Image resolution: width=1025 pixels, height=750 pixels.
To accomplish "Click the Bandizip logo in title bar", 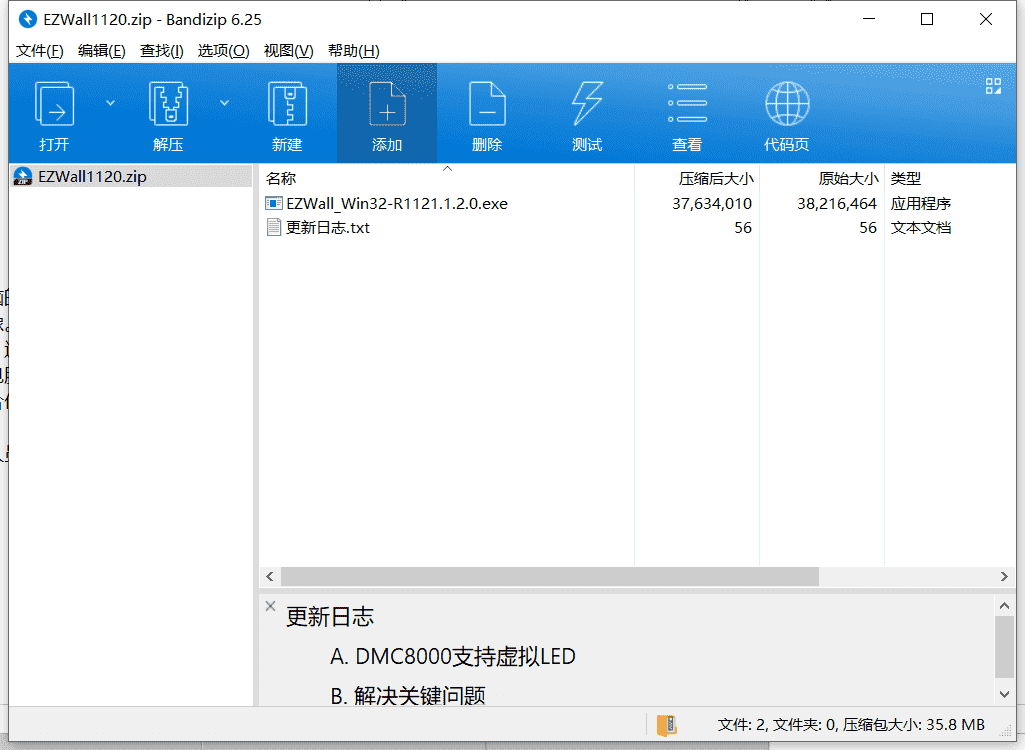I will tap(27, 19).
